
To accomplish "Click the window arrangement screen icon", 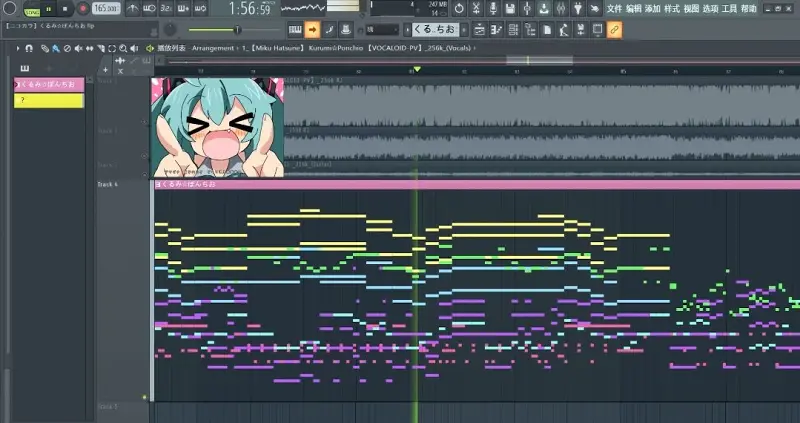I will pyautogui.click(x=597, y=30).
